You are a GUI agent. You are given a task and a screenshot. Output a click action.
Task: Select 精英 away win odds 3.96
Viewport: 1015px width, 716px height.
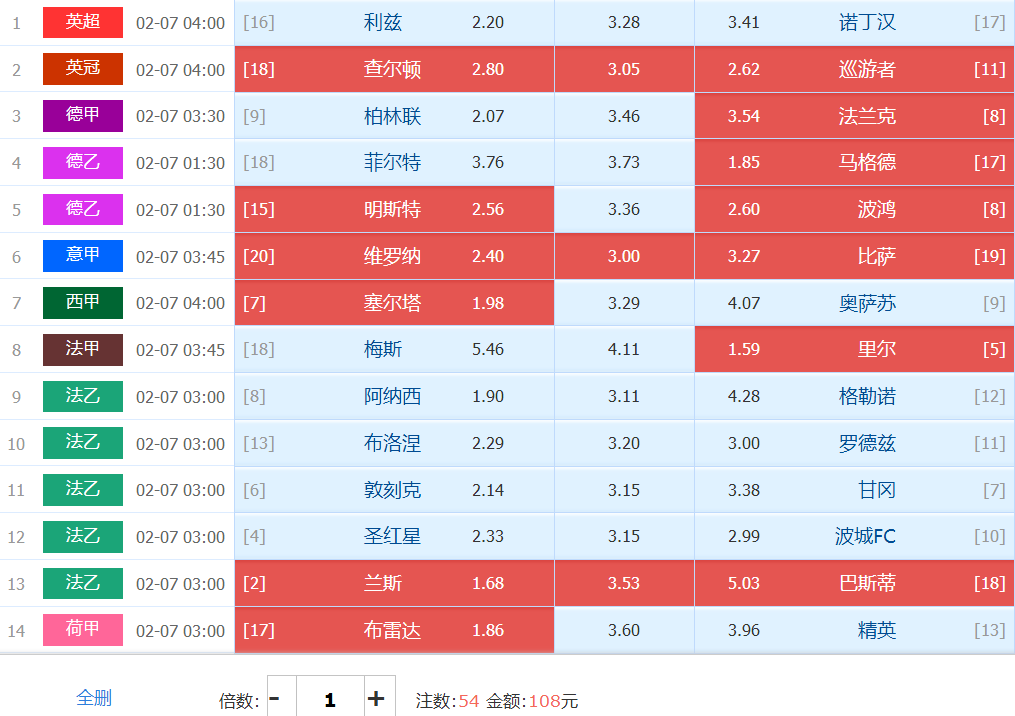tap(854, 630)
